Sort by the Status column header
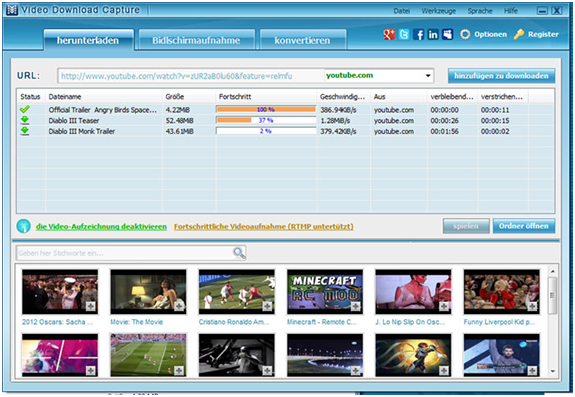The image size is (575, 397). coord(30,97)
